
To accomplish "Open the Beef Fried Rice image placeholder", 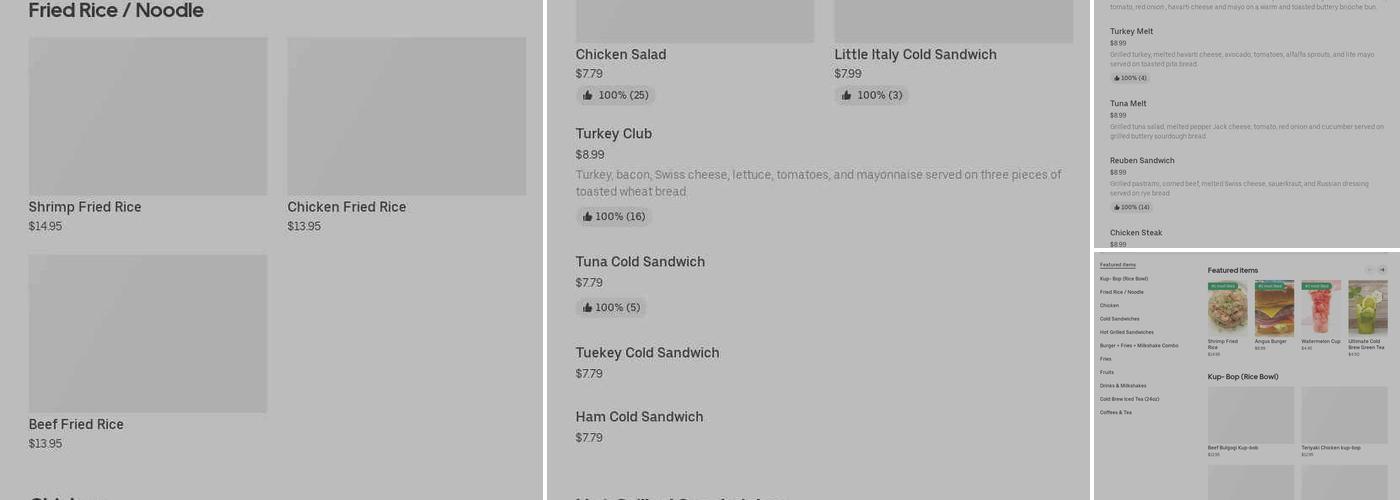I will click(x=148, y=333).
